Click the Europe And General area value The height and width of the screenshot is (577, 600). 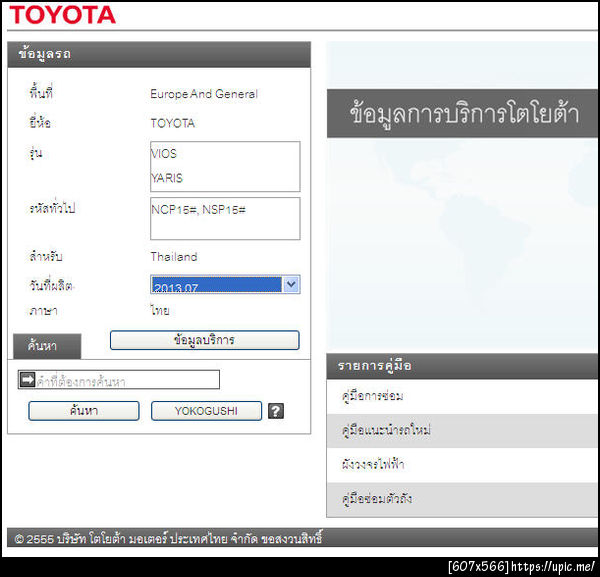204,94
